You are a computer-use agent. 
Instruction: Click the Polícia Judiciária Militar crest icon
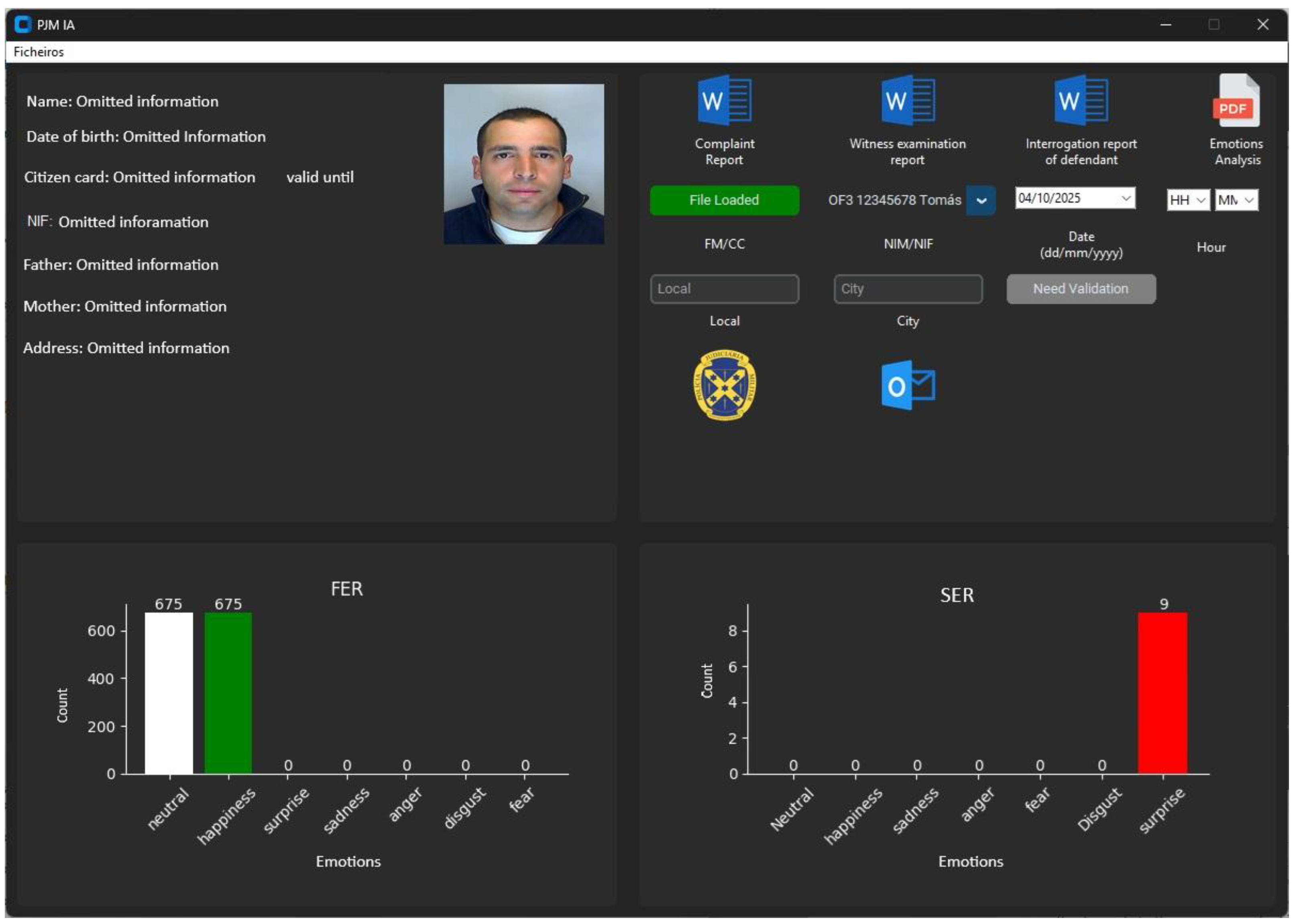click(724, 385)
